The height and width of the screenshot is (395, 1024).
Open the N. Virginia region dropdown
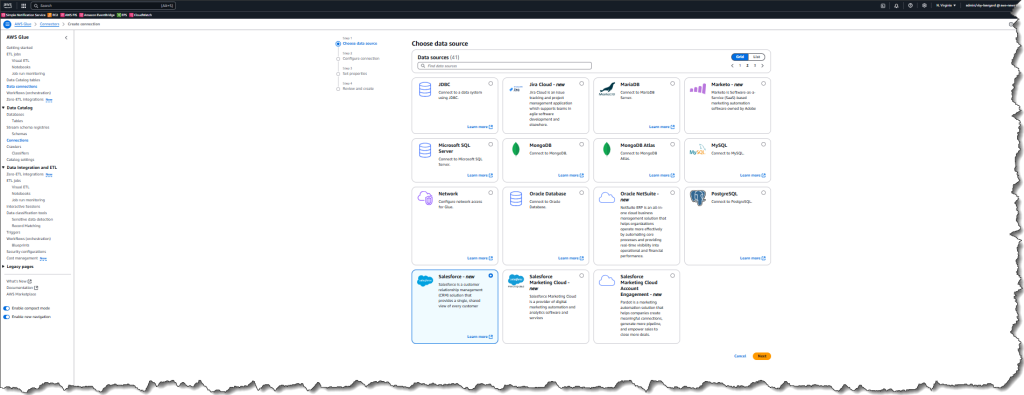coord(945,5)
